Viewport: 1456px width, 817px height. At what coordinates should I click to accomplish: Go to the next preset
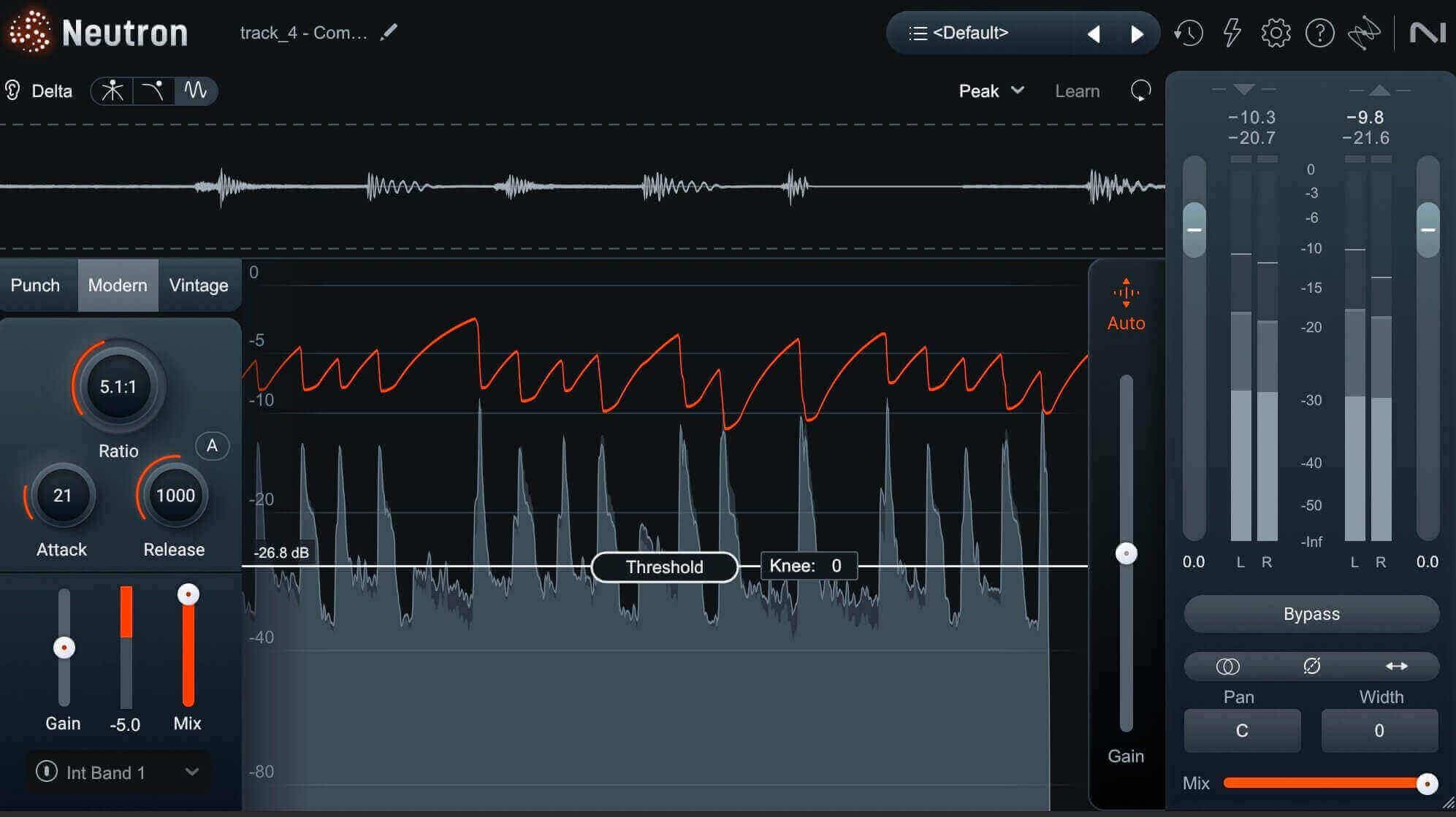coord(1137,34)
